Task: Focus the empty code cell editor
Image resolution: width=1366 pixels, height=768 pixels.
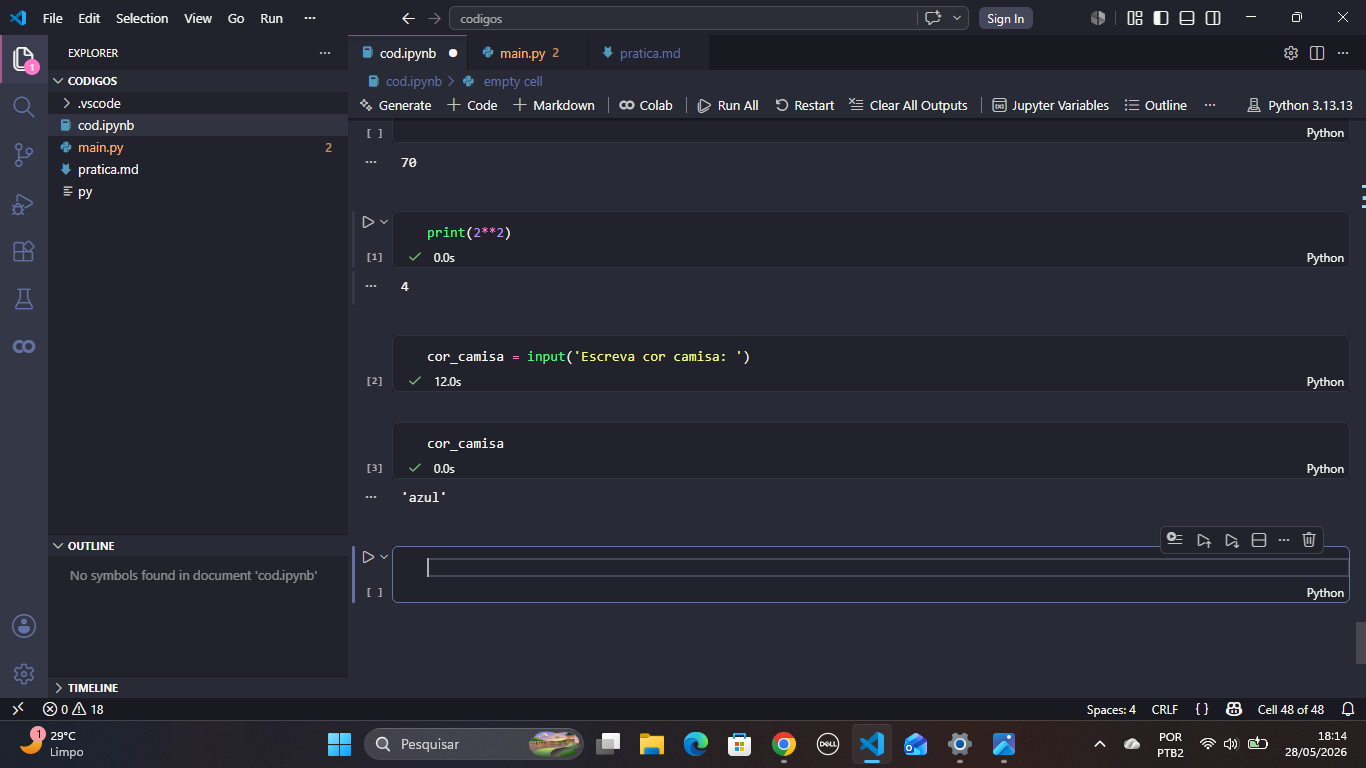Action: 886,567
